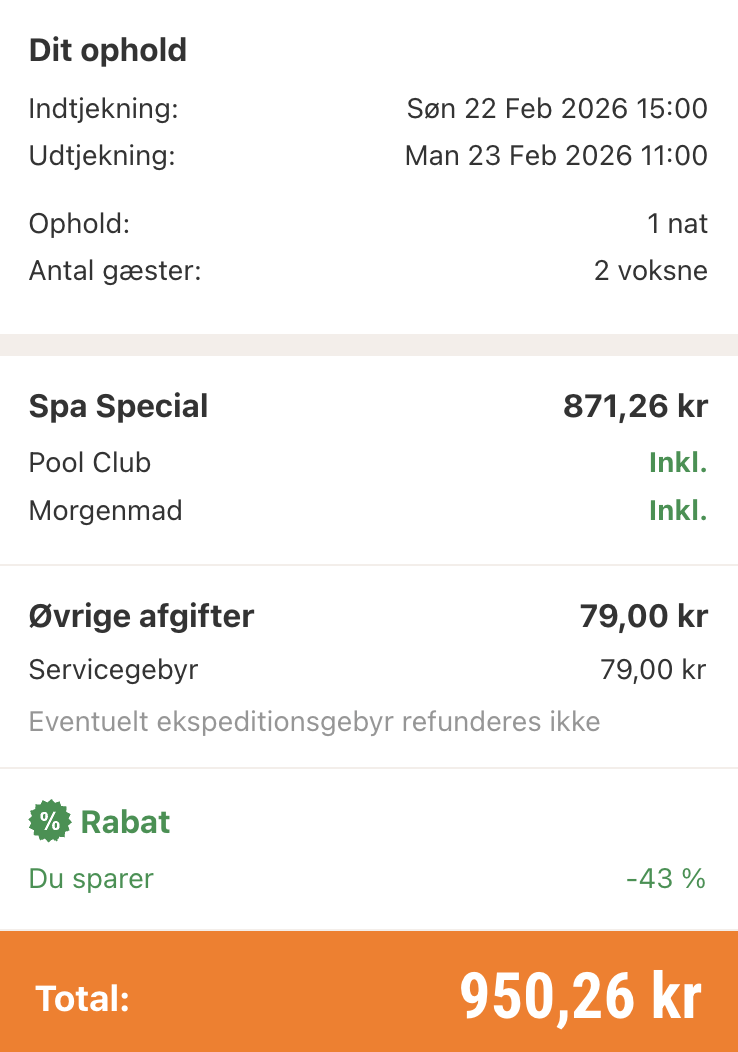The image size is (738, 1052).
Task: Click the "Øvrige afgifter" heading
Action: coord(141,616)
